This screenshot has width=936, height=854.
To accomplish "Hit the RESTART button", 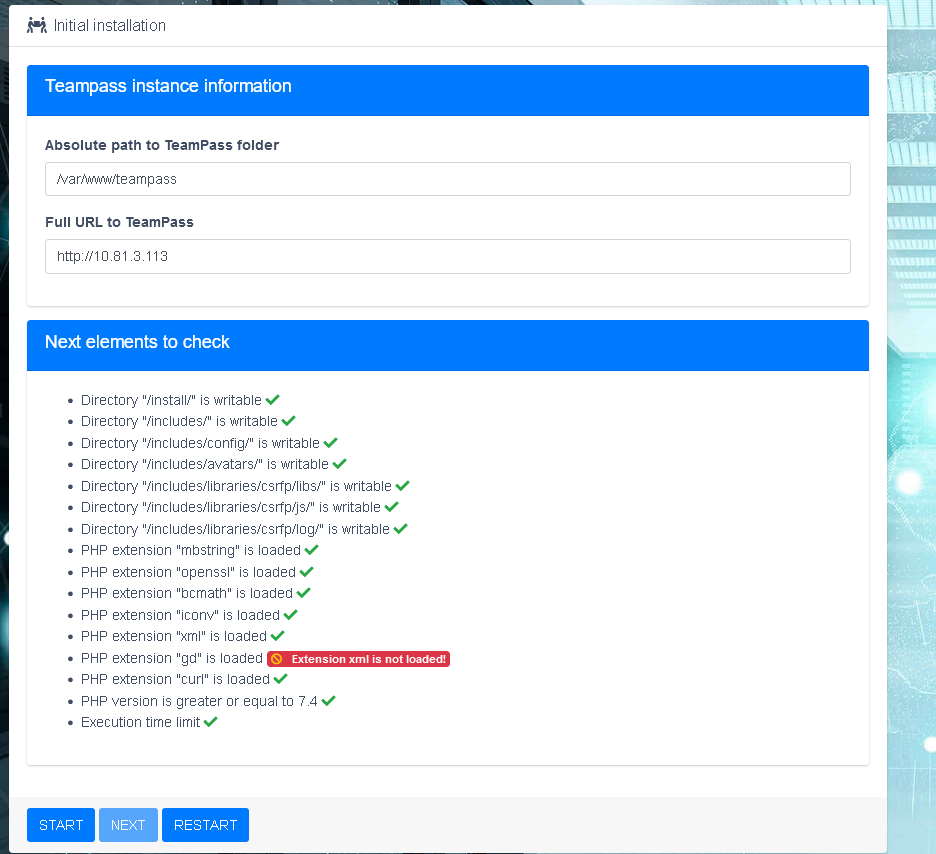I will pyautogui.click(x=205, y=824).
